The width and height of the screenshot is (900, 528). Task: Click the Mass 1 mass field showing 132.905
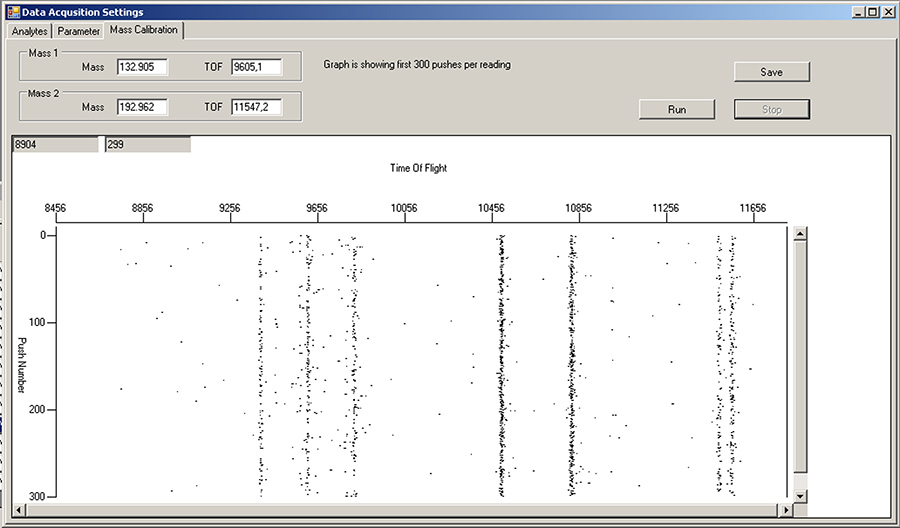coord(141,67)
